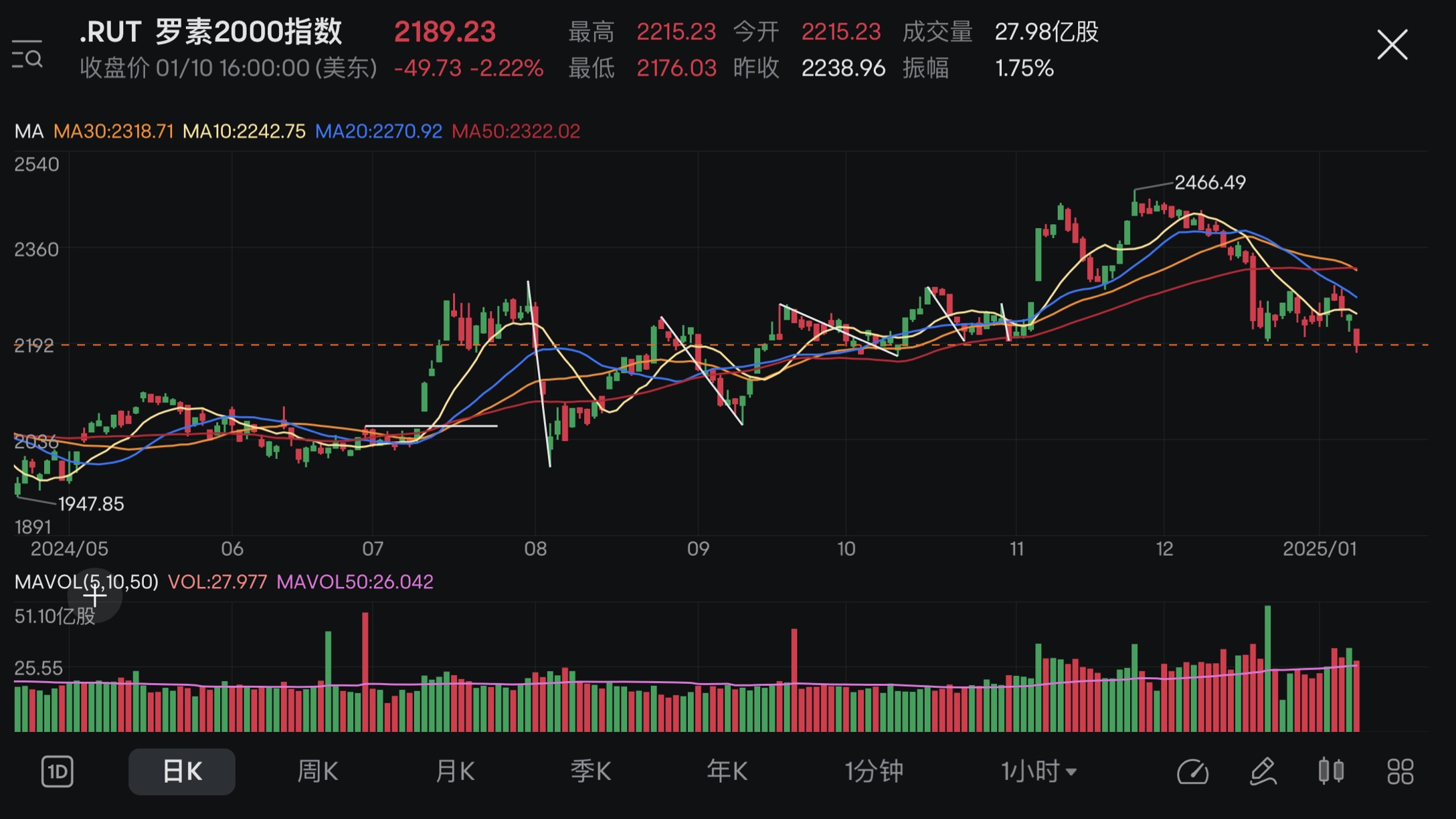
Task: Tap the 2466.49 high price marker
Action: tap(1210, 182)
